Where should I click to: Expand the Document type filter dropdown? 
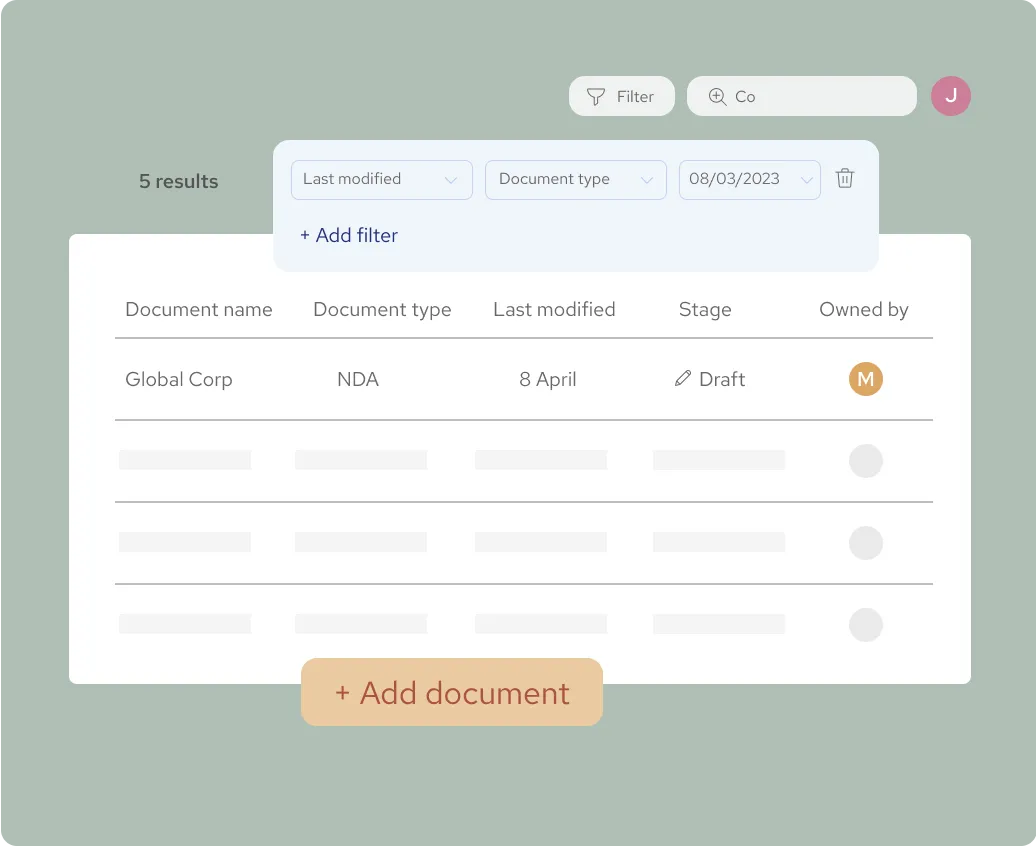pyautogui.click(x=575, y=179)
